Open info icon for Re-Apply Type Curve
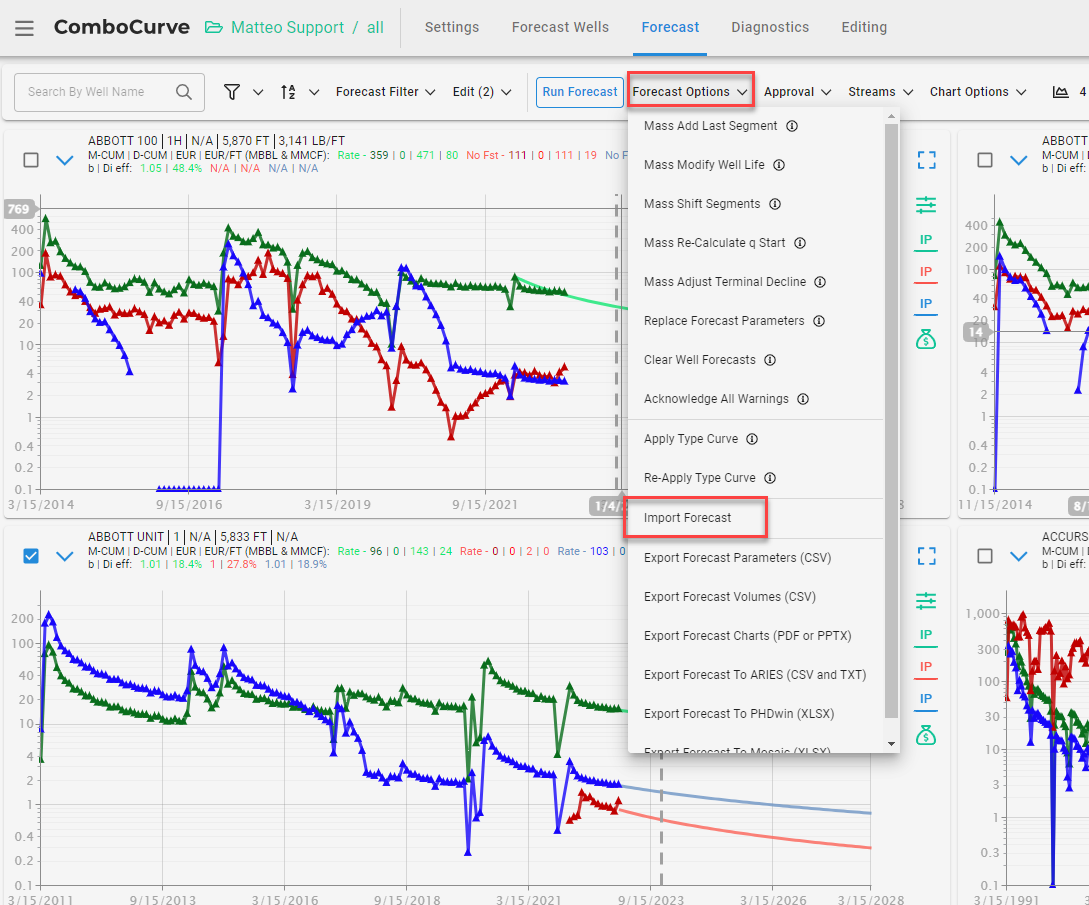The height and width of the screenshot is (905, 1089). 770,478
